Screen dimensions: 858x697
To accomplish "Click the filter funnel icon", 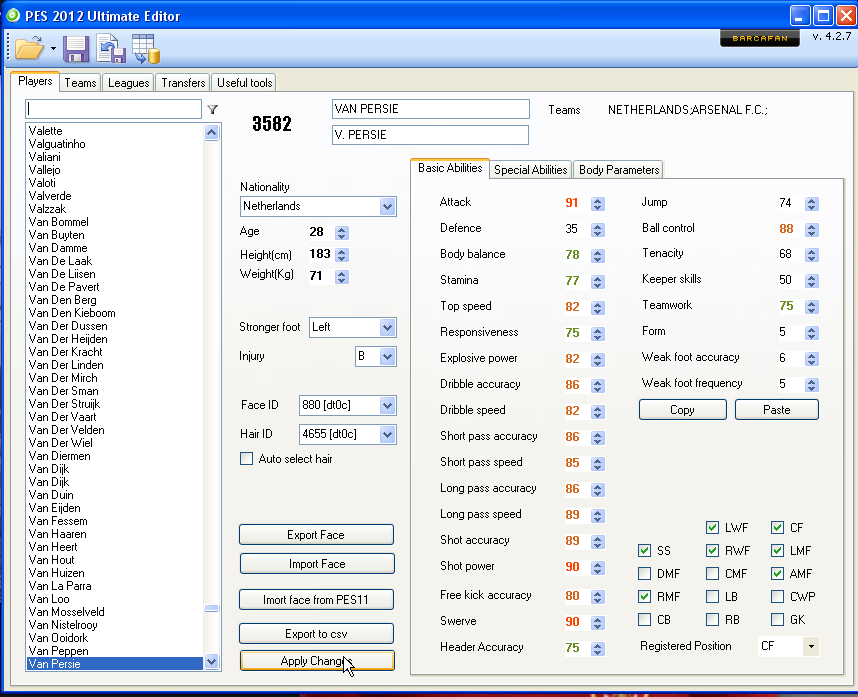I will [213, 110].
